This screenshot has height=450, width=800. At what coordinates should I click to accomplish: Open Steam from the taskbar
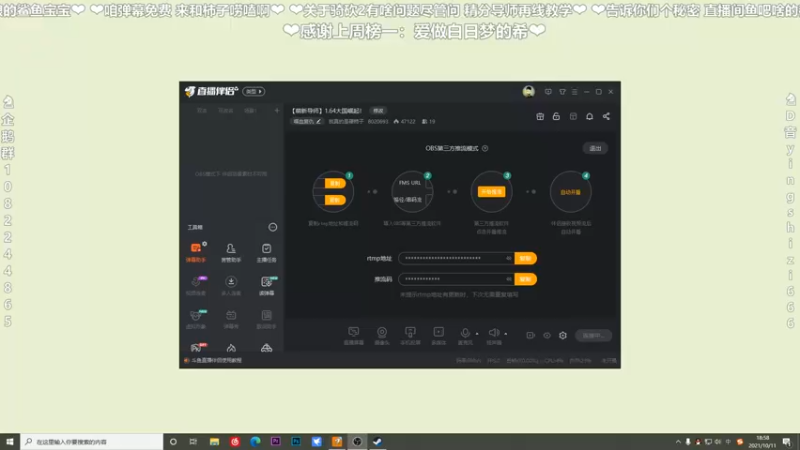(x=378, y=441)
